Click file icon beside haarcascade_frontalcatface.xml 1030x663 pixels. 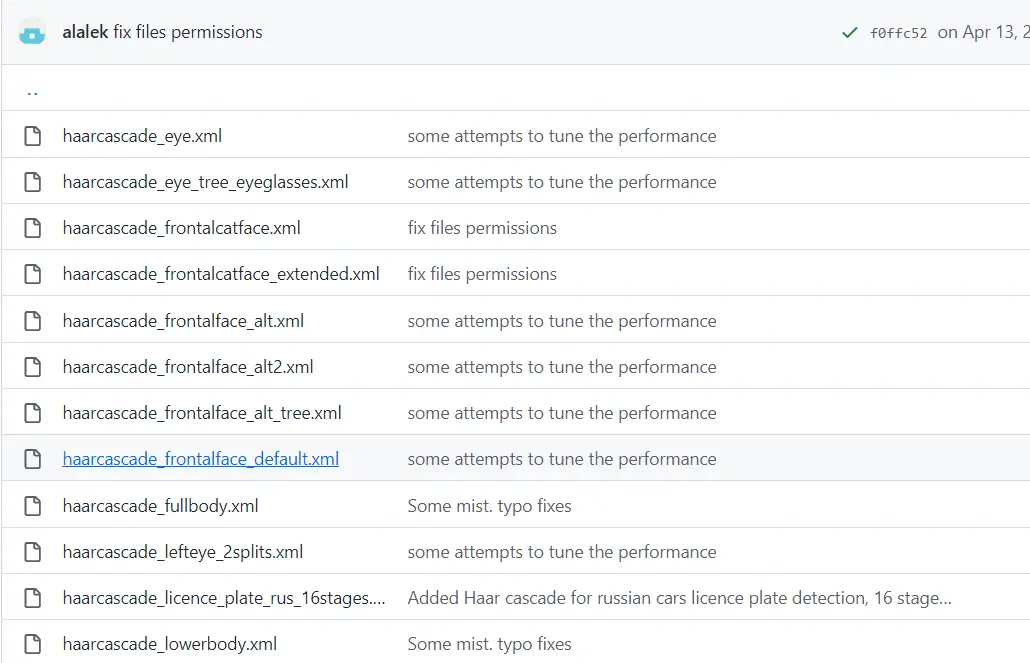(32, 228)
